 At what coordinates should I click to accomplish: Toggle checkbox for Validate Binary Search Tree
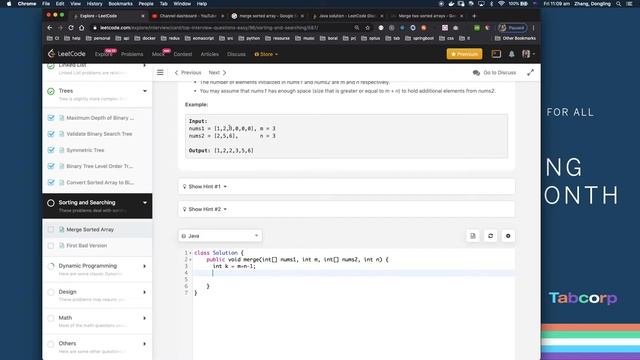point(51,134)
